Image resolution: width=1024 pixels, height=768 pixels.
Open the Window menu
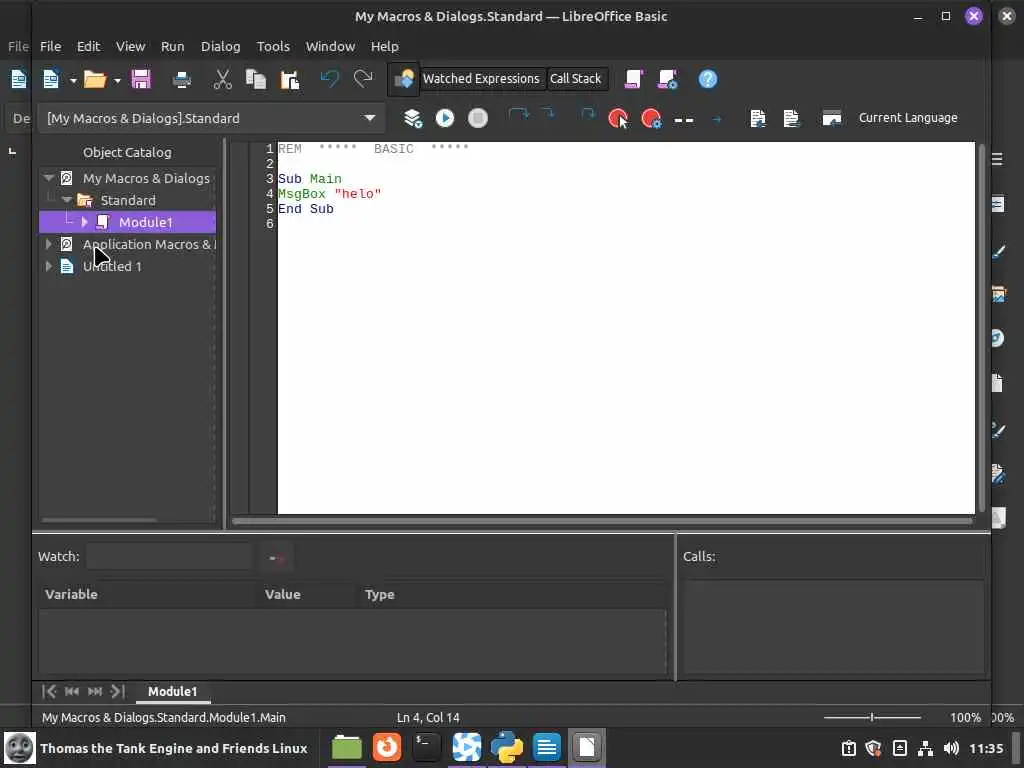(x=330, y=46)
